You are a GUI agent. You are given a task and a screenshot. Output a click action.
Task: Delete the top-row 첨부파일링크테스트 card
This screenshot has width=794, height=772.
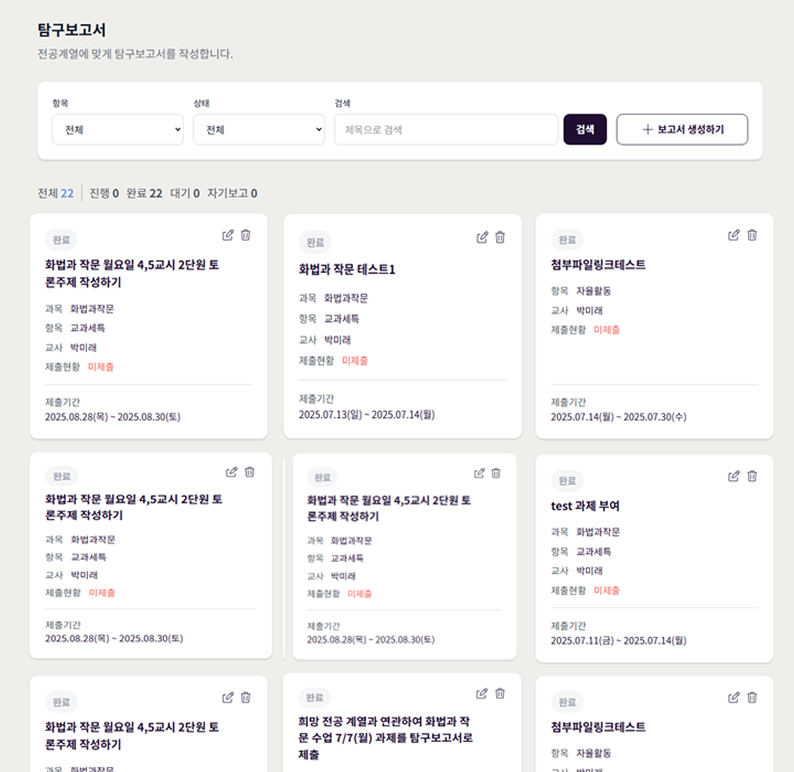(x=752, y=235)
